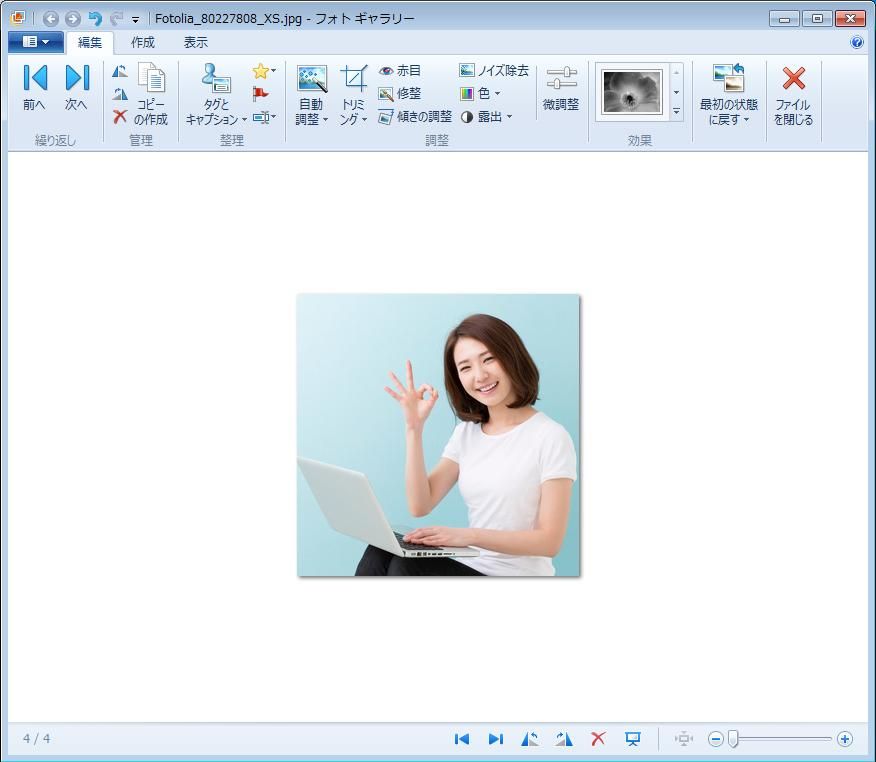Expand the 露出 exposure dropdown
Viewport: 876px width, 762px height.
point(486,117)
